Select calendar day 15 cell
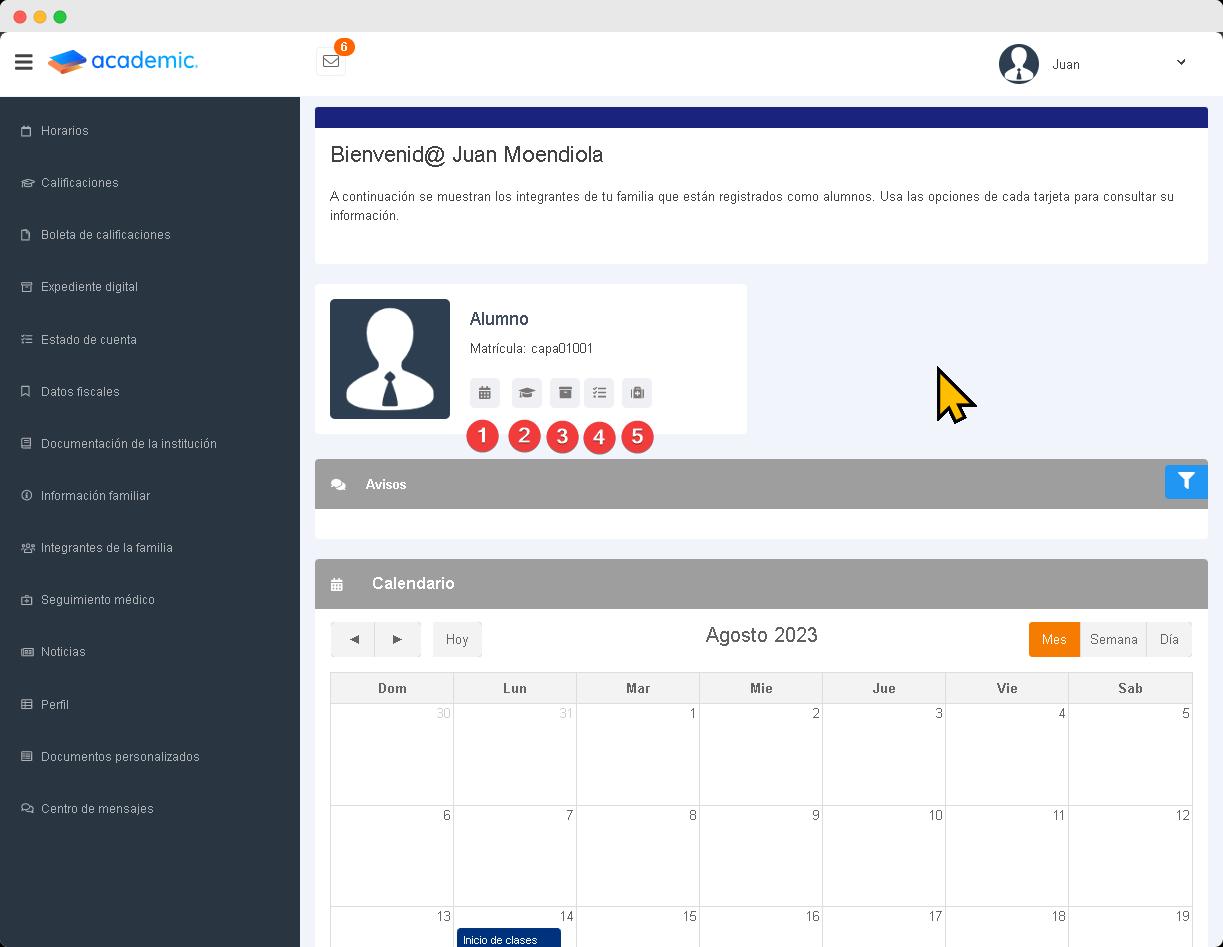 click(x=638, y=927)
